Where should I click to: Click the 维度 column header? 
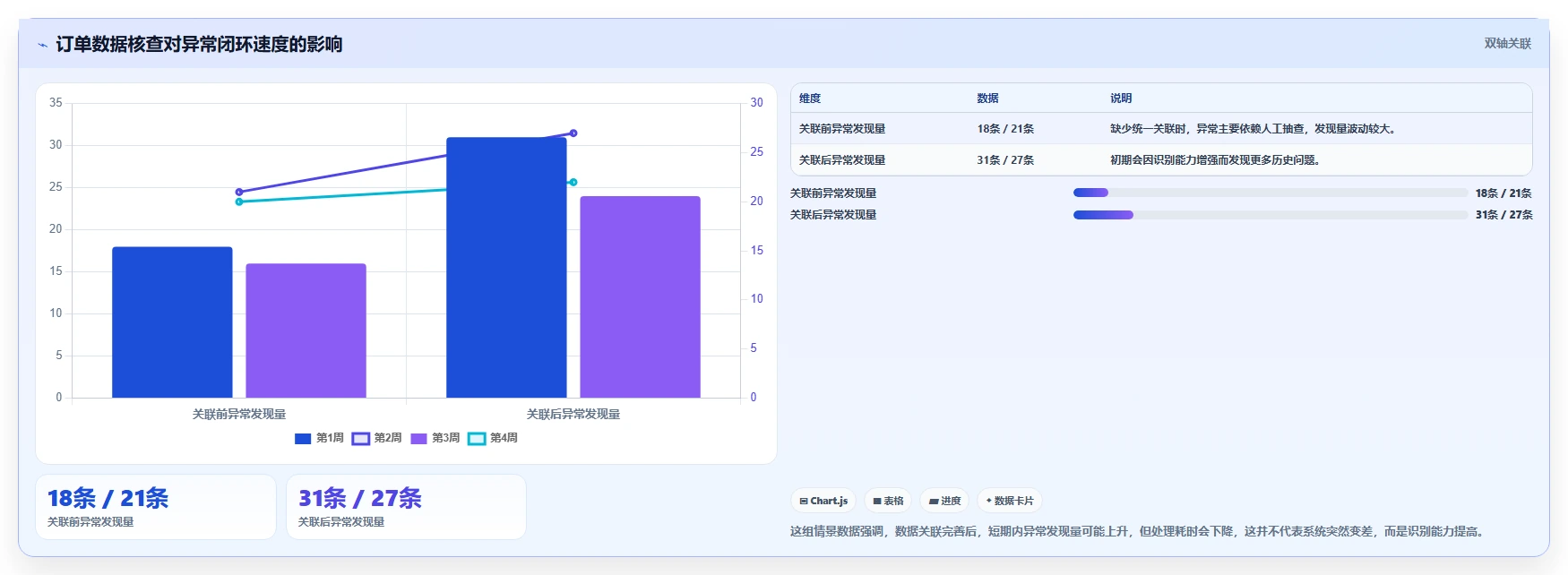[x=810, y=99]
